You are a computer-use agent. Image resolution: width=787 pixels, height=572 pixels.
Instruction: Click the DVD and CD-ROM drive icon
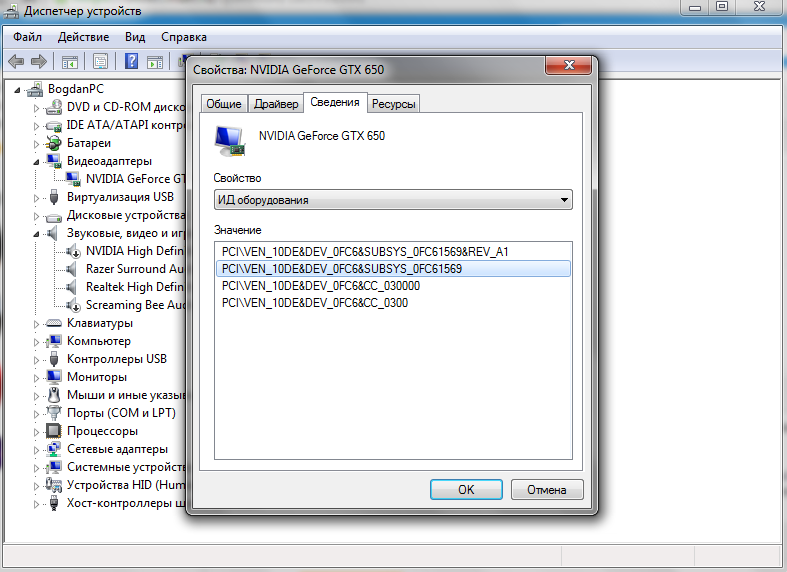pyautogui.click(x=53, y=107)
